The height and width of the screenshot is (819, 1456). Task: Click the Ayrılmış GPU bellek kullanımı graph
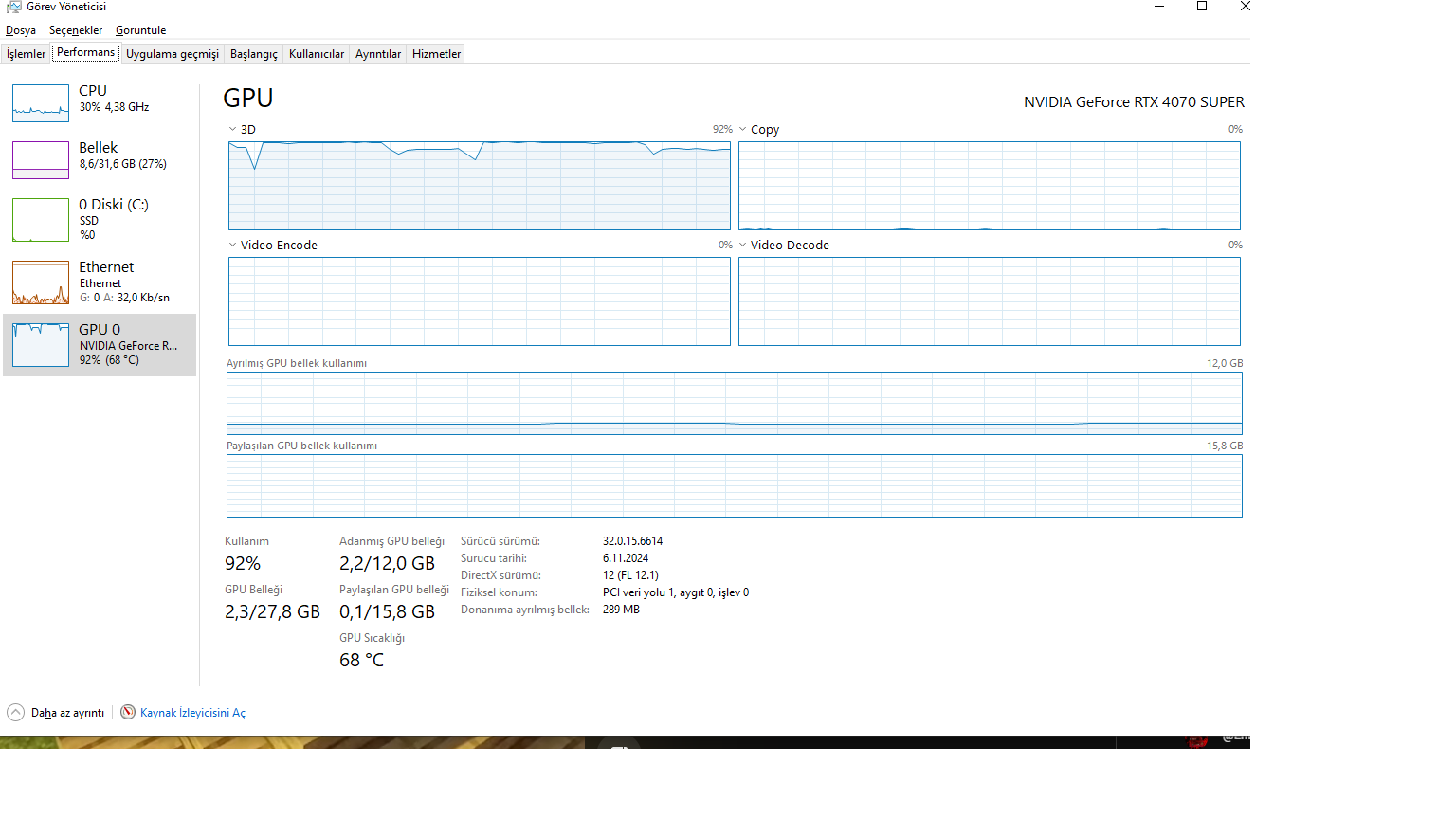click(x=735, y=403)
